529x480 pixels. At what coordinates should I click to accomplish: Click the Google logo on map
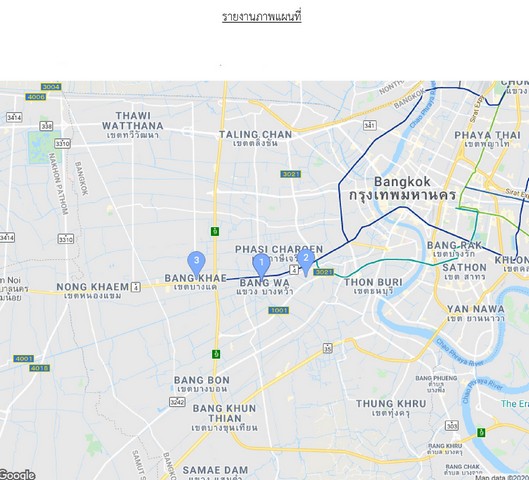[x=18, y=475]
